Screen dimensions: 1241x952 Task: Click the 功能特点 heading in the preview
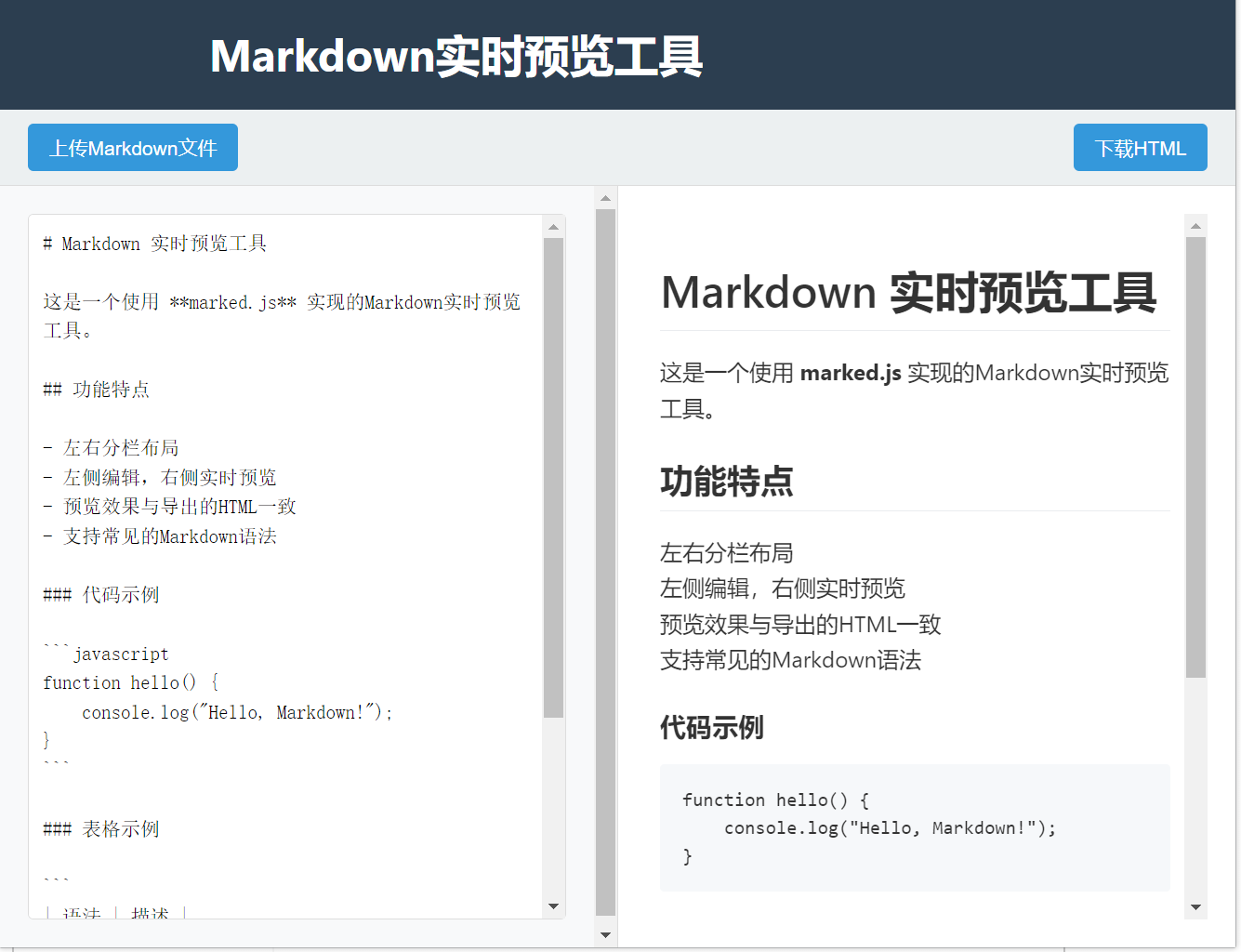[726, 482]
